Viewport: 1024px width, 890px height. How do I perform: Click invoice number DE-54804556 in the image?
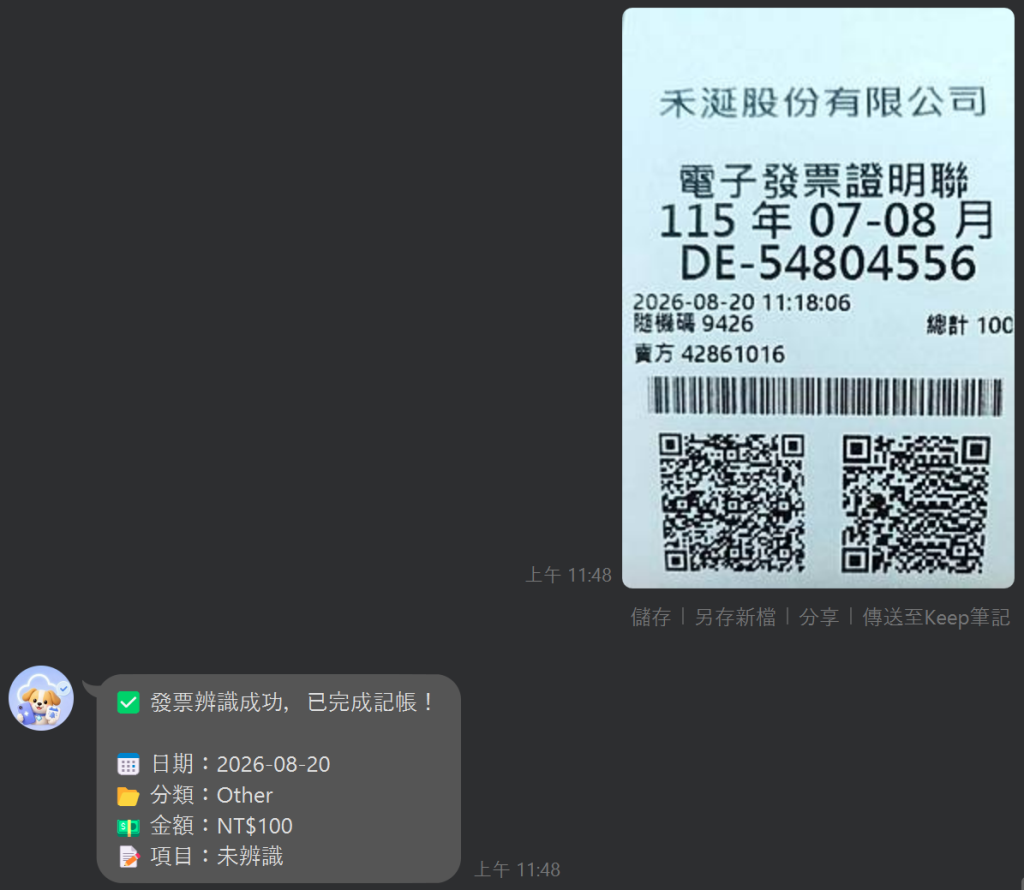click(x=828, y=263)
